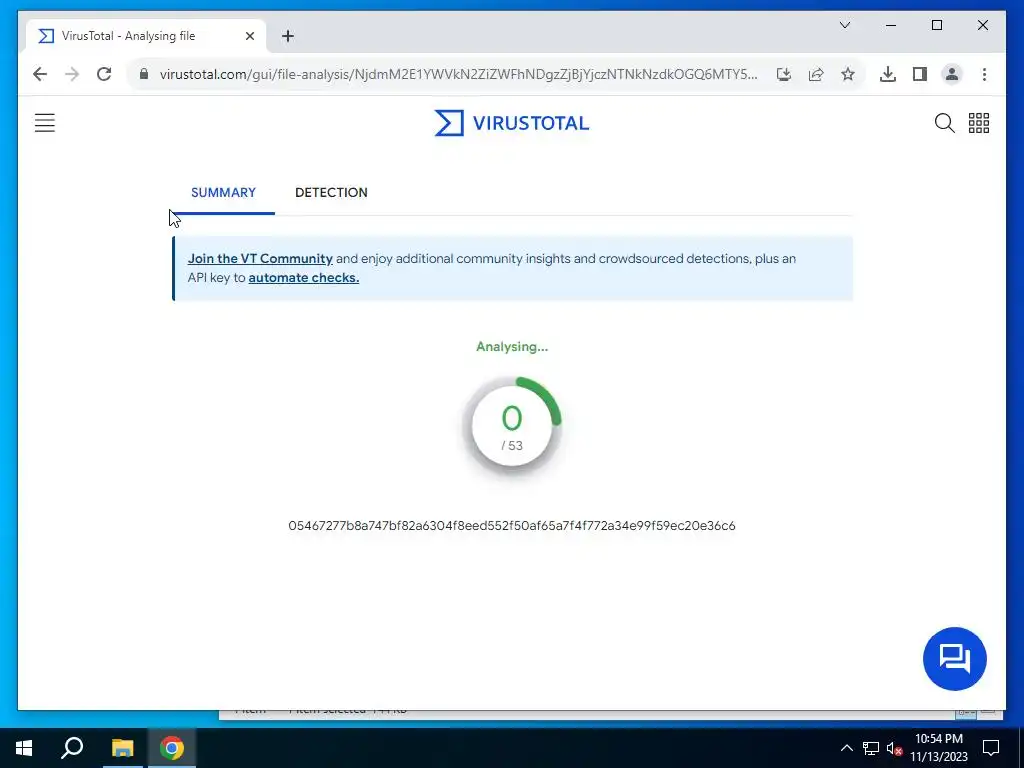
Task: Open Chrome downloads icon
Action: 888,74
